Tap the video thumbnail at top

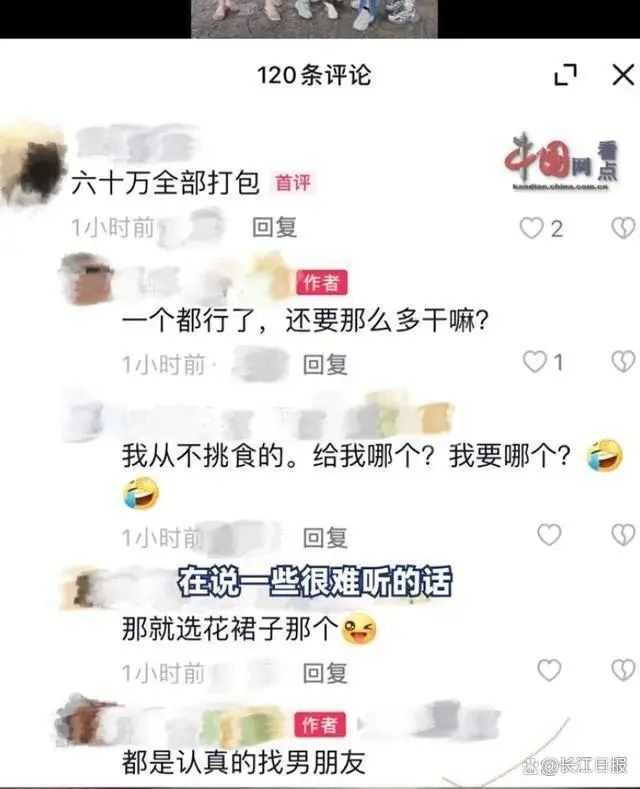[x=314, y=19]
